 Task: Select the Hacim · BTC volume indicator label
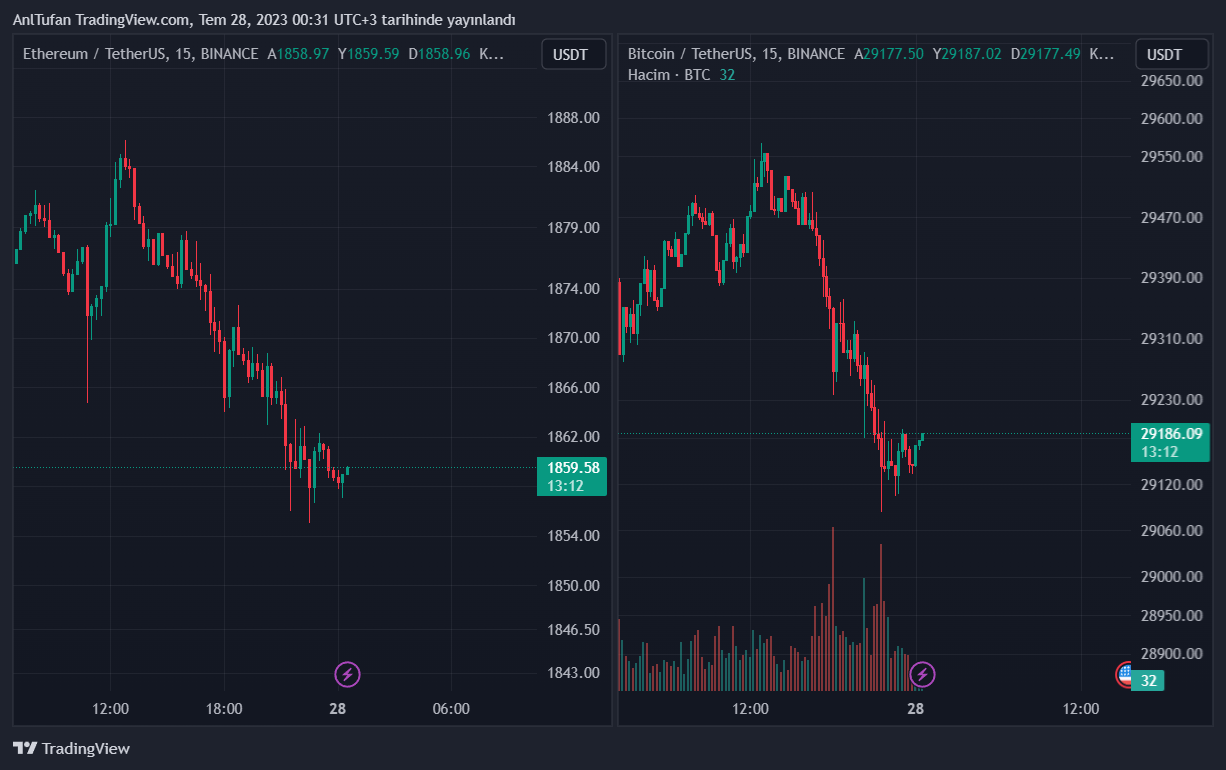668,75
